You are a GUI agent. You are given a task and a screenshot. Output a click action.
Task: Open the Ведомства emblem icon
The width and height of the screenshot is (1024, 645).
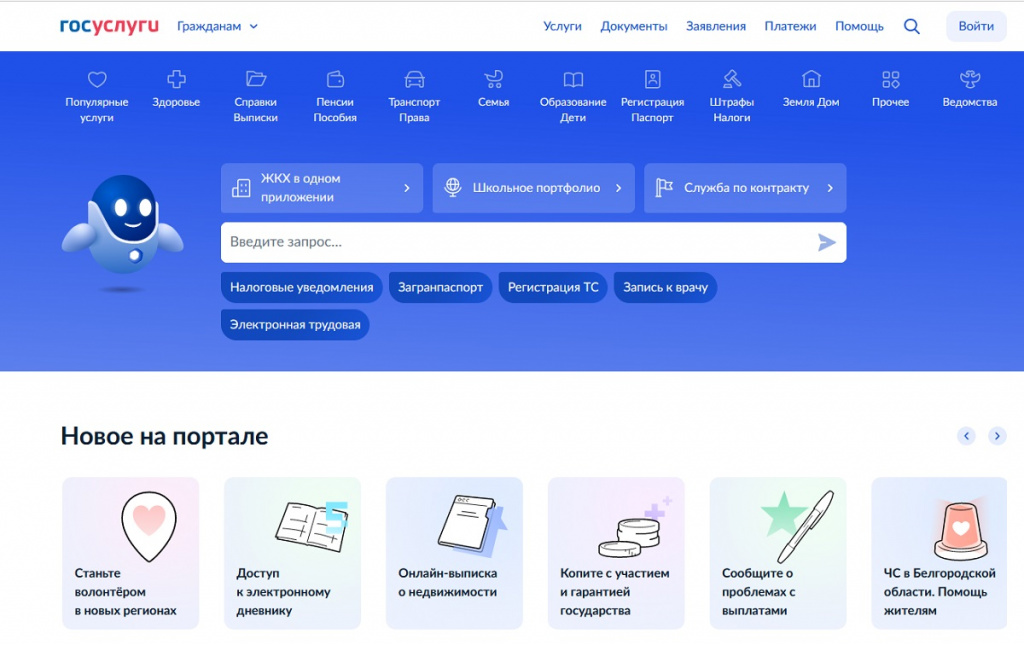click(x=970, y=79)
